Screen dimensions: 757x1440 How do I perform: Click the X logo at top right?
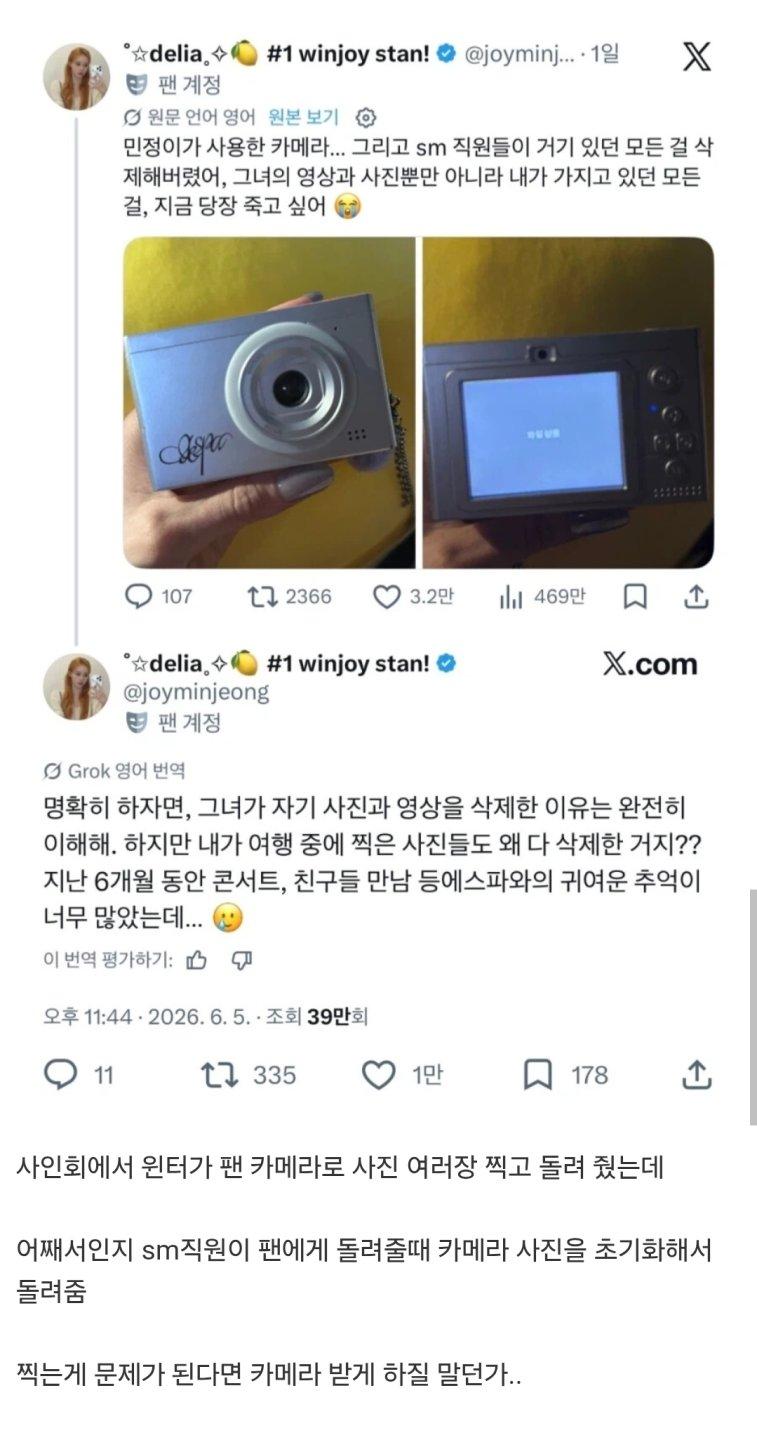tap(697, 56)
